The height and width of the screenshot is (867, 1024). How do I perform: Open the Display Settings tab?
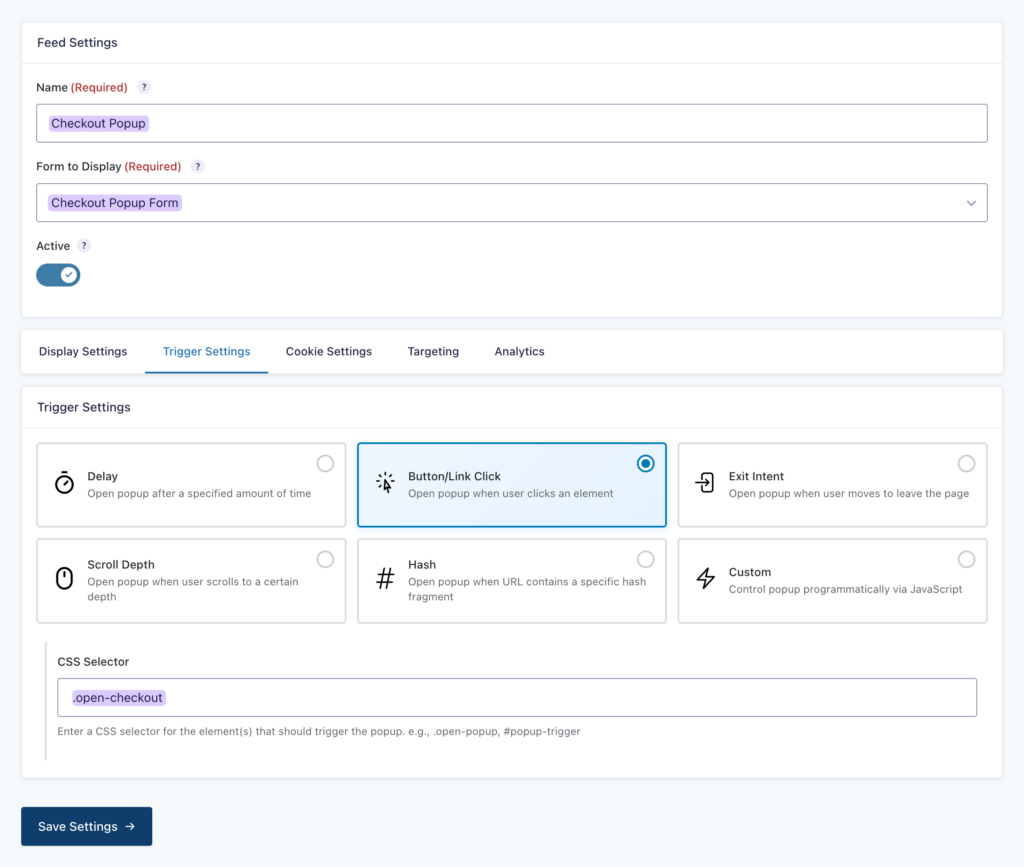pyautogui.click(x=83, y=351)
